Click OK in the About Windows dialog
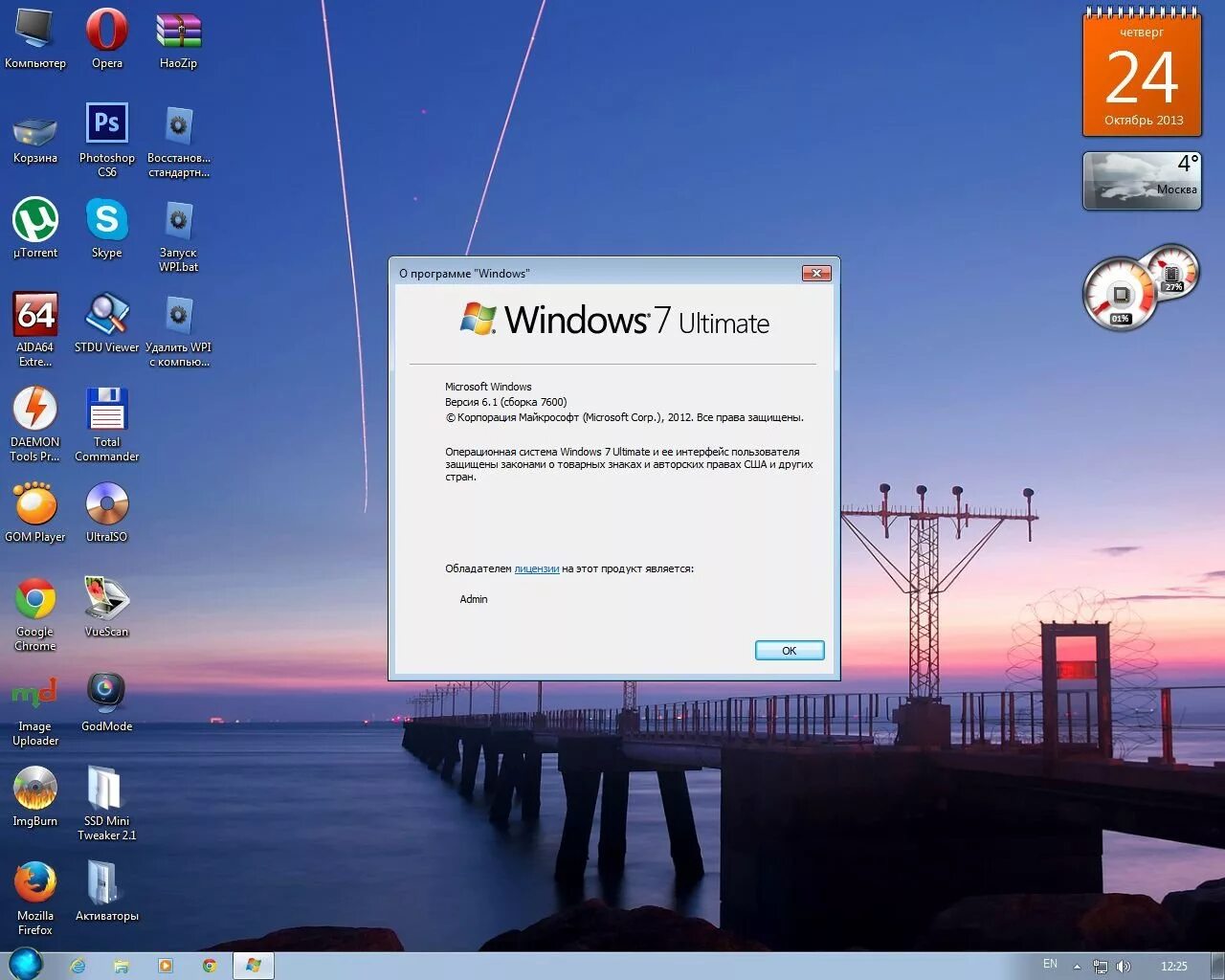The width and height of the screenshot is (1225, 980). [x=790, y=651]
